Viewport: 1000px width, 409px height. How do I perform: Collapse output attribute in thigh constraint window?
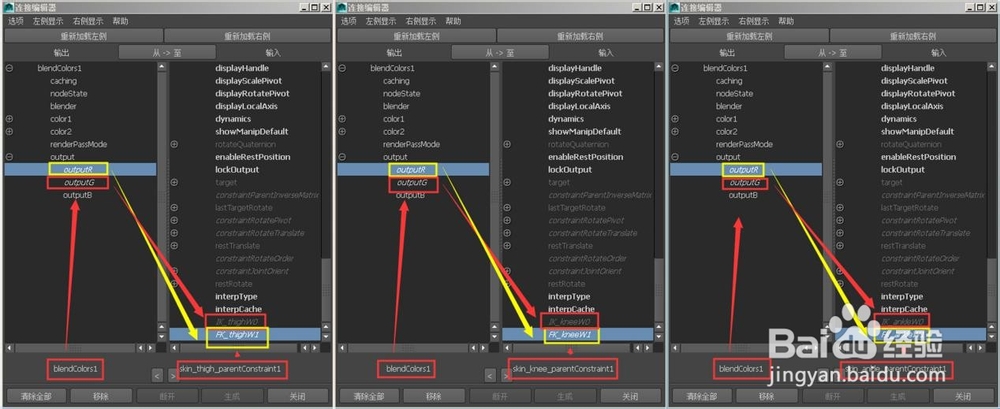[9, 157]
